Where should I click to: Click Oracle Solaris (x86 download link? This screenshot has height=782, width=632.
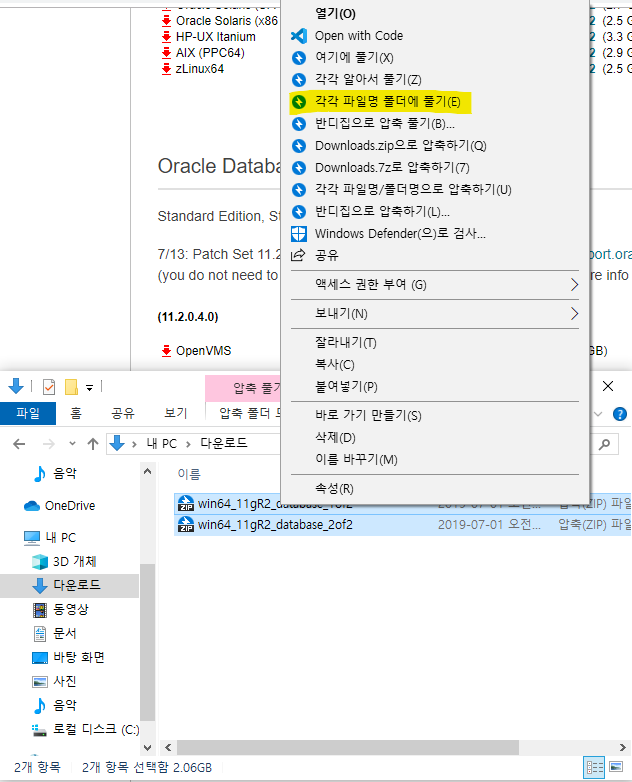[x=226, y=21]
